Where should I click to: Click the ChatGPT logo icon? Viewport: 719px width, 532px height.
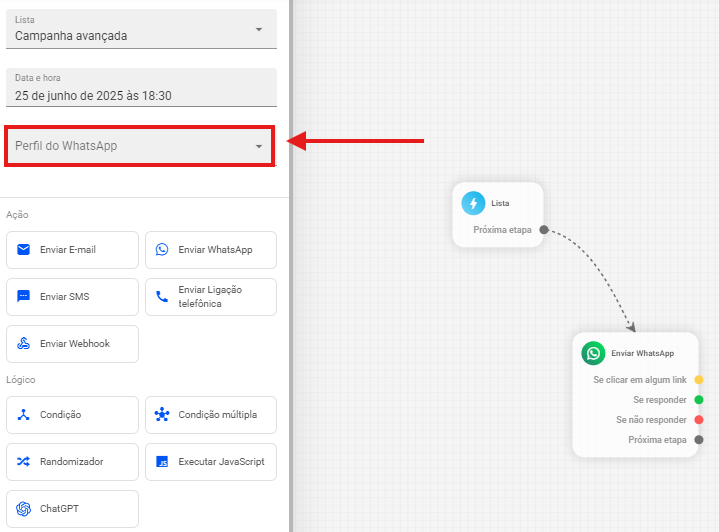click(x=24, y=509)
